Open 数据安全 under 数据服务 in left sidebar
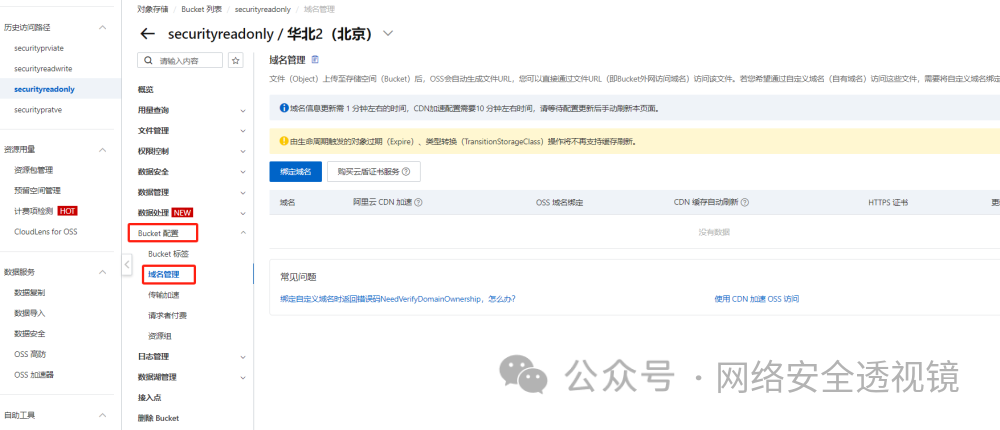The width and height of the screenshot is (1000, 430). 29,334
